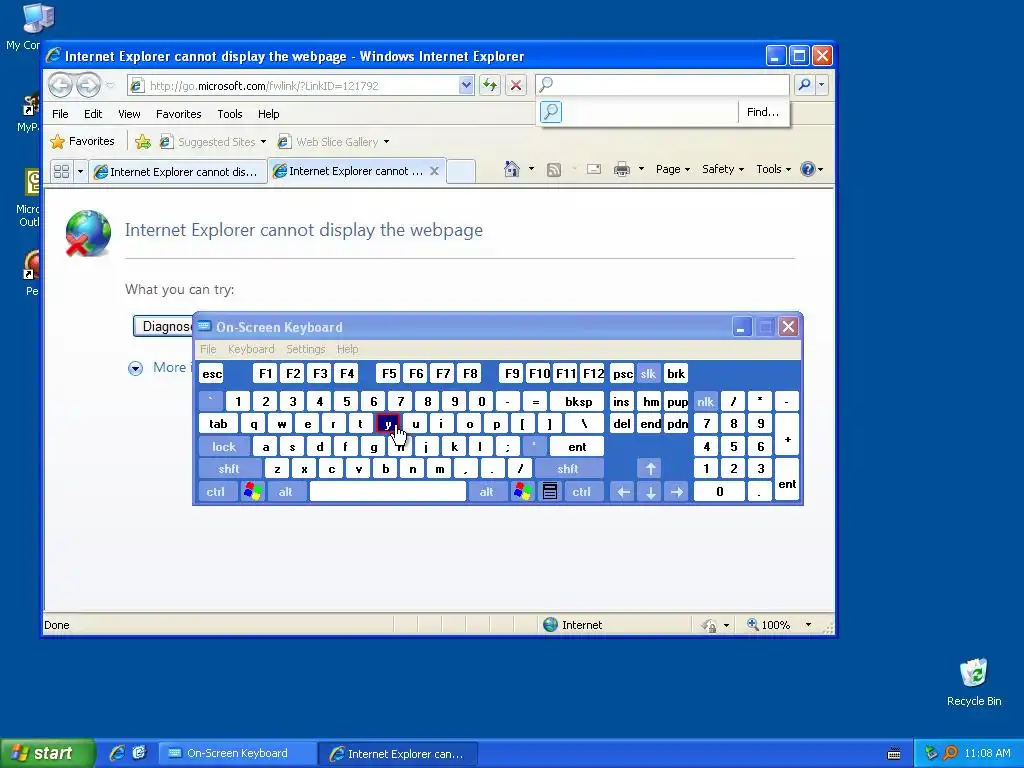Toggle the right shft key

tap(568, 468)
